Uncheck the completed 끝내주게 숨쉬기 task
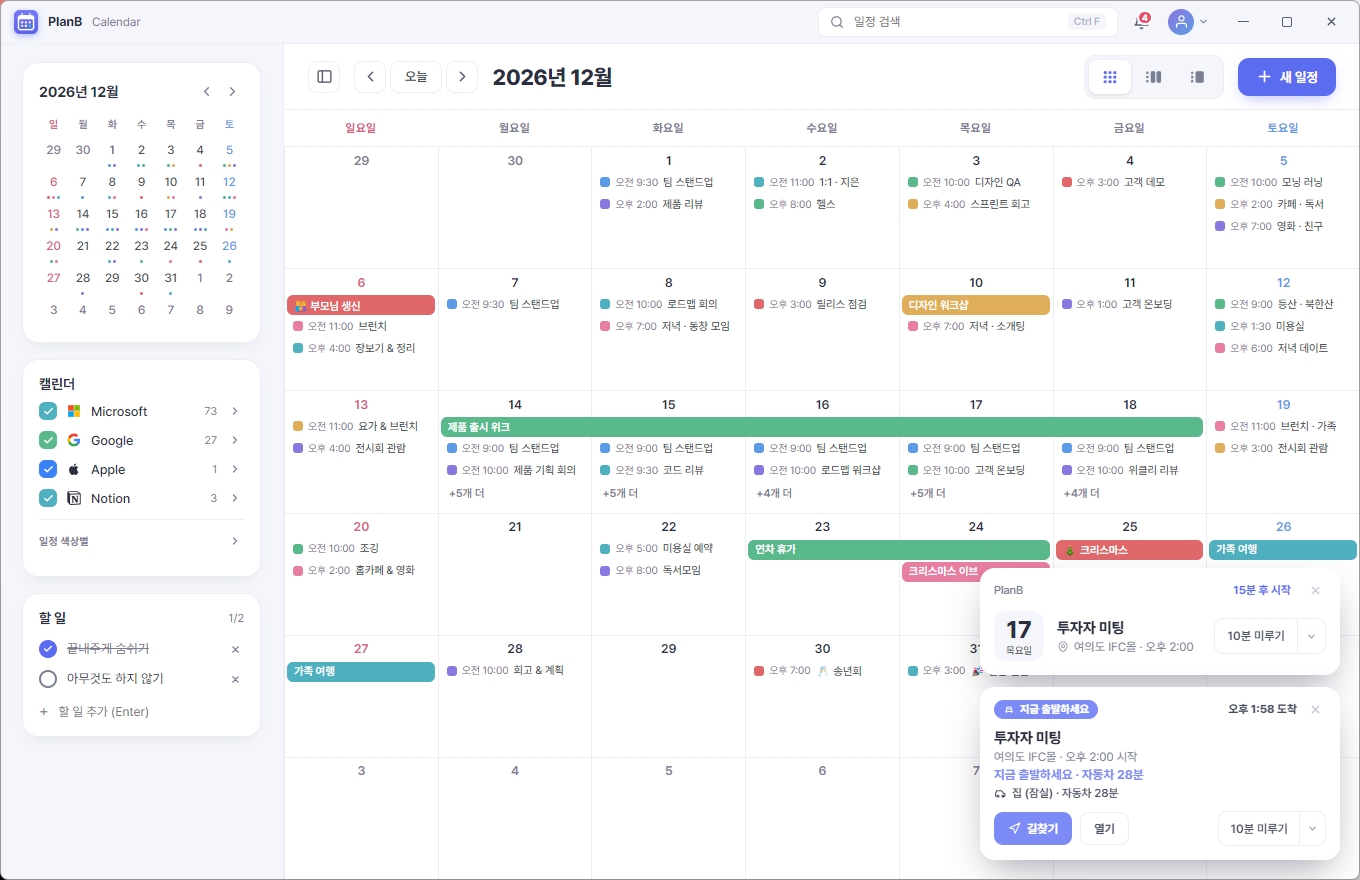1360x880 pixels. pyautogui.click(x=48, y=649)
